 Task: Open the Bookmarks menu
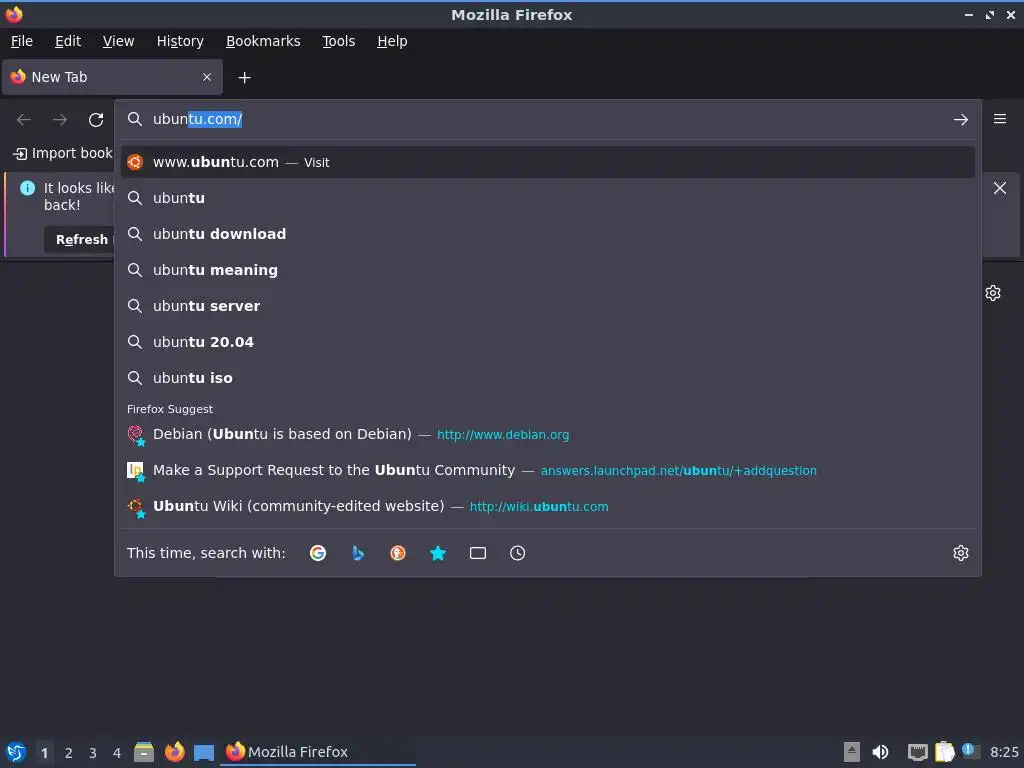pyautogui.click(x=263, y=41)
